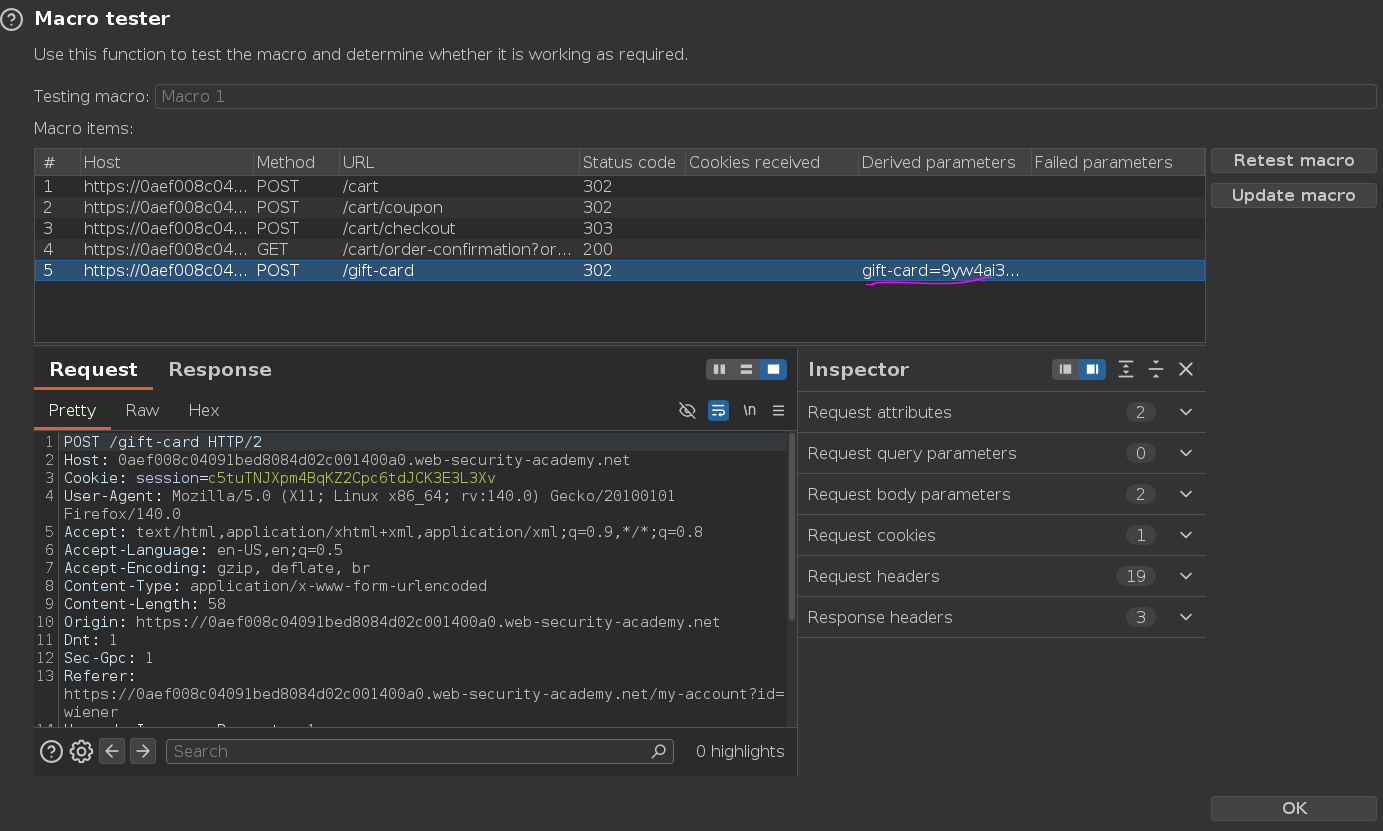
Task: Toggle the \n show newlines button
Action: pos(749,411)
